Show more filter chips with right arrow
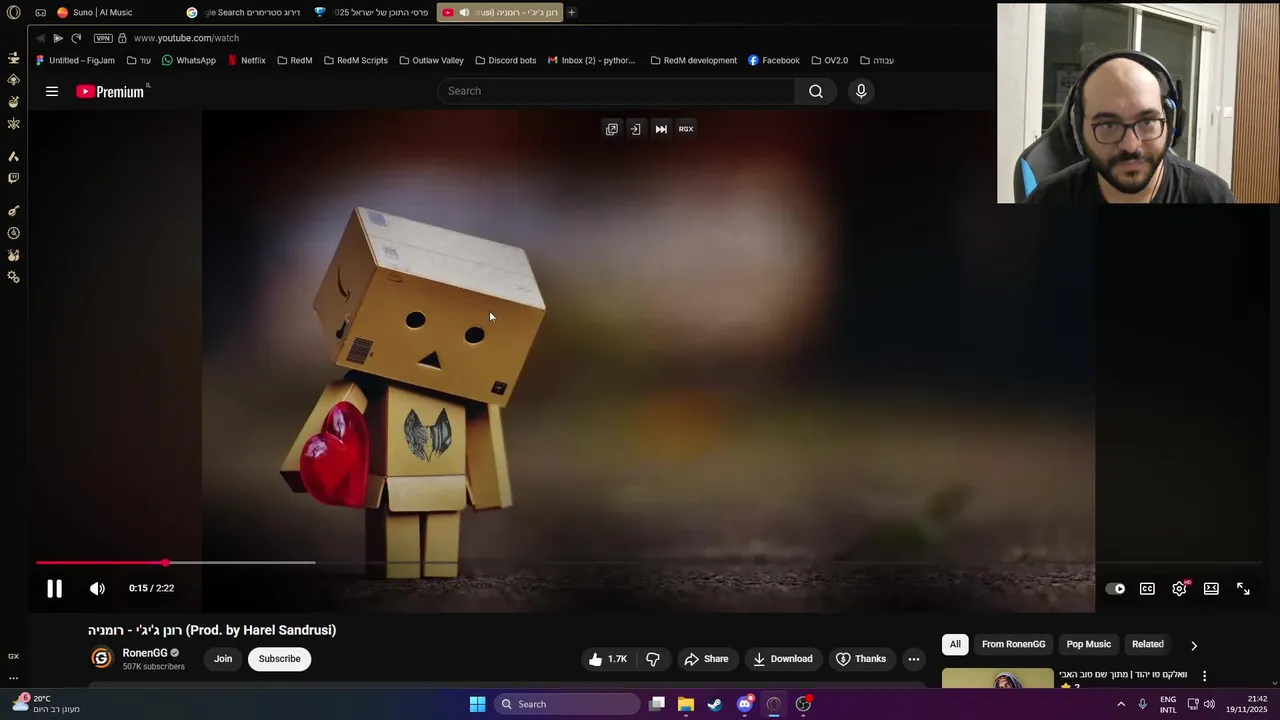Screen dimensions: 1280x720 pos(1193,645)
